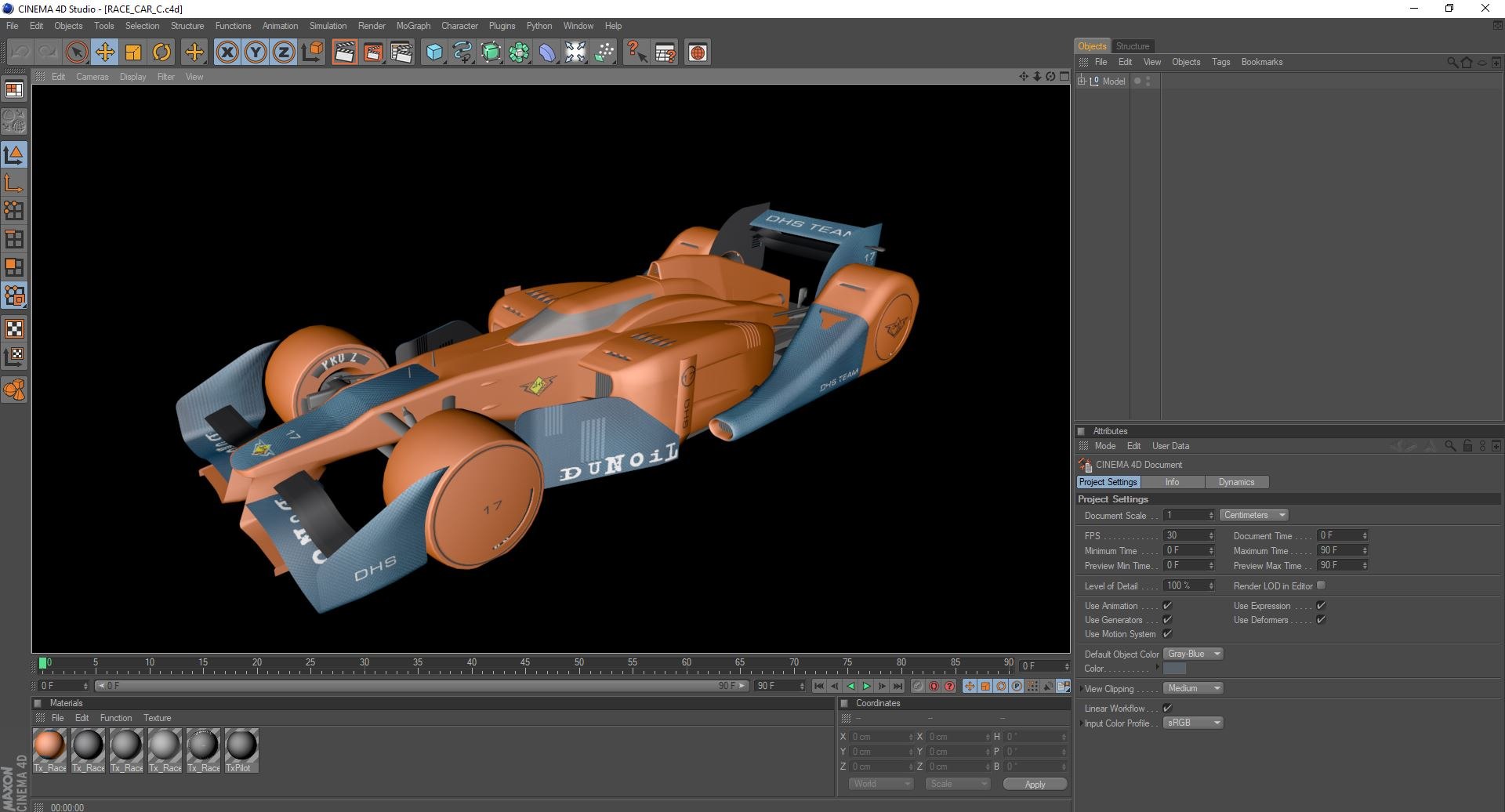Open the Cube primitive object tool
Viewport: 1505px width, 812px height.
click(x=434, y=53)
